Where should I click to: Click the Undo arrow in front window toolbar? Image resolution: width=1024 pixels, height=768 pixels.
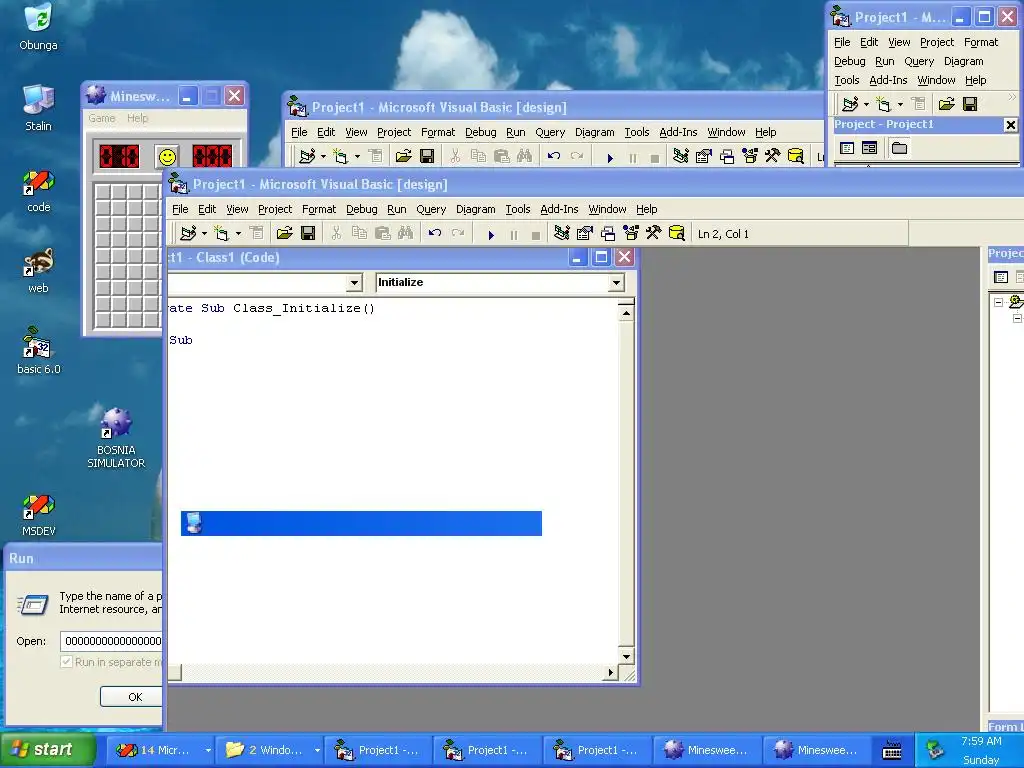[x=435, y=233]
